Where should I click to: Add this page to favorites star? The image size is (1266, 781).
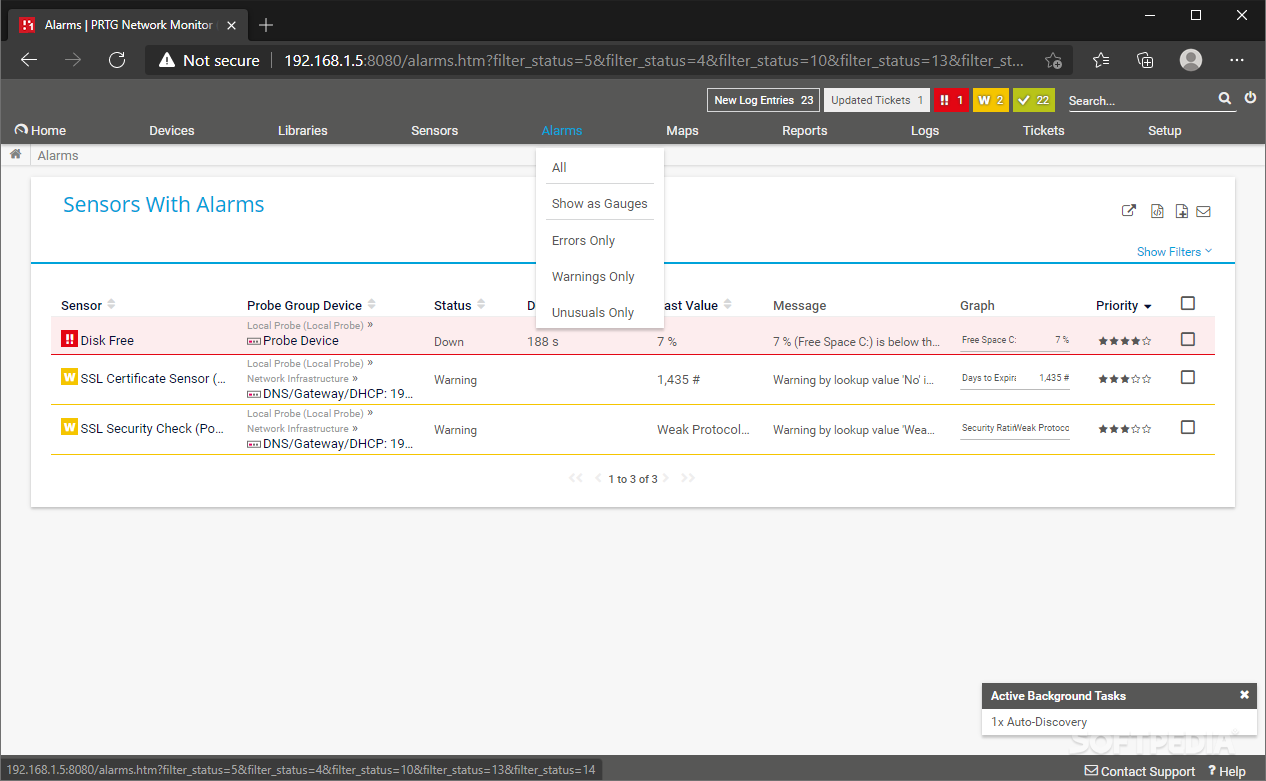(x=1053, y=60)
